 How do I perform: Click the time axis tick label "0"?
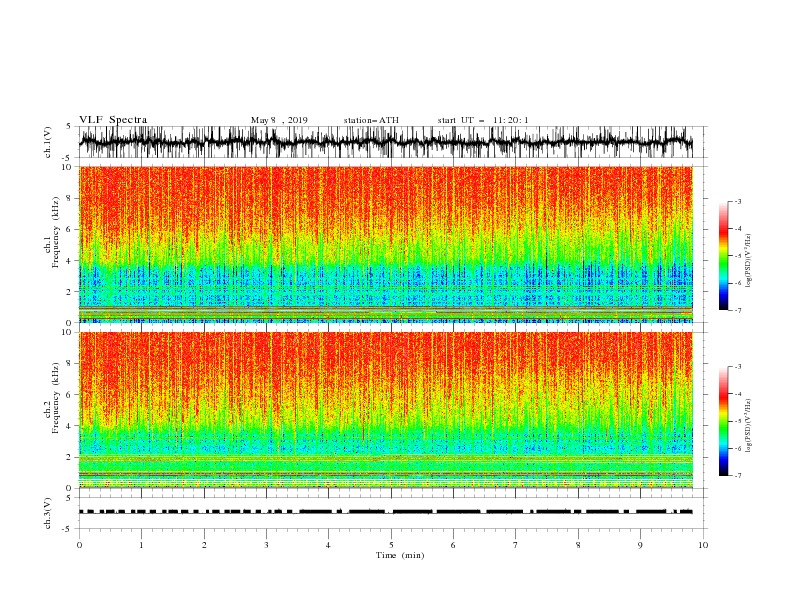(79, 545)
